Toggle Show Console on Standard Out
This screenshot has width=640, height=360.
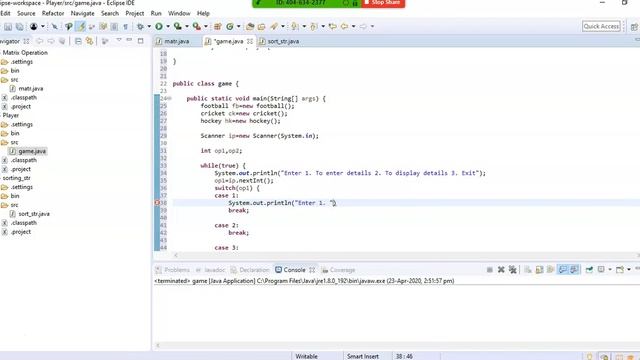point(562,270)
